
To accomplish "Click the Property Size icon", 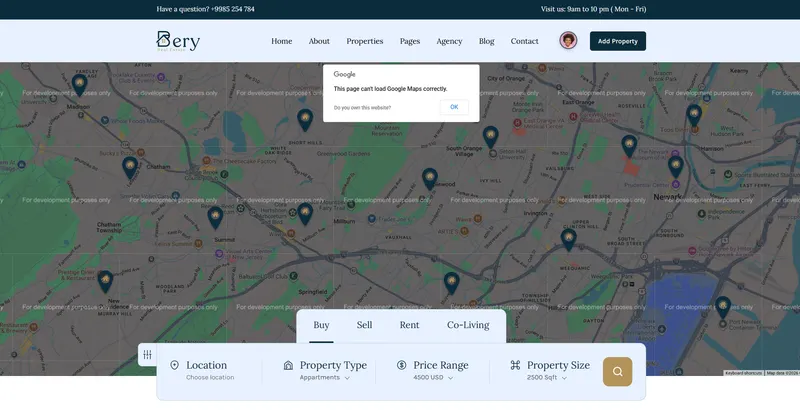I will (515, 365).
